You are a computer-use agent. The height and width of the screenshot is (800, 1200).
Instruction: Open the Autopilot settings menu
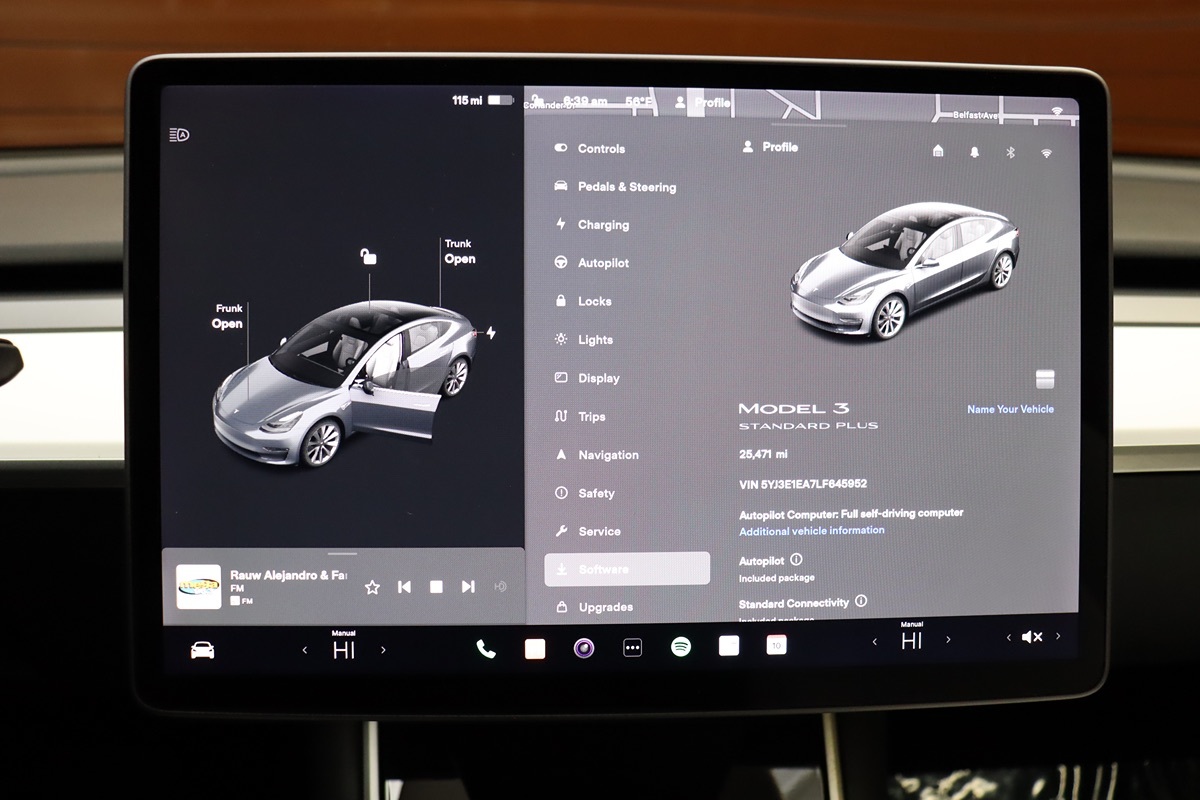[603, 263]
